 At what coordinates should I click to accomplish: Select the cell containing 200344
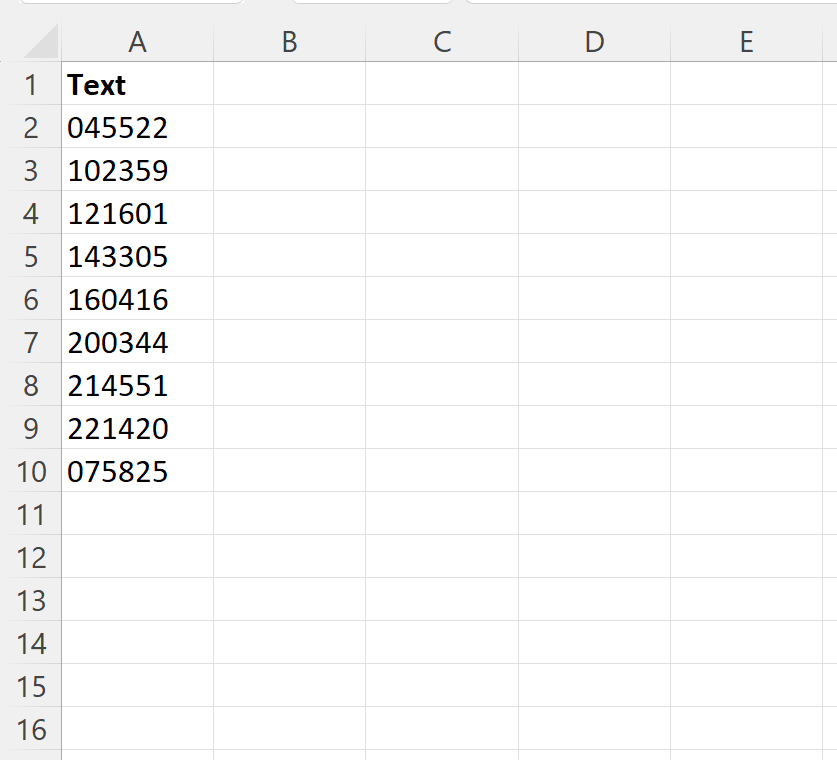[x=137, y=342]
